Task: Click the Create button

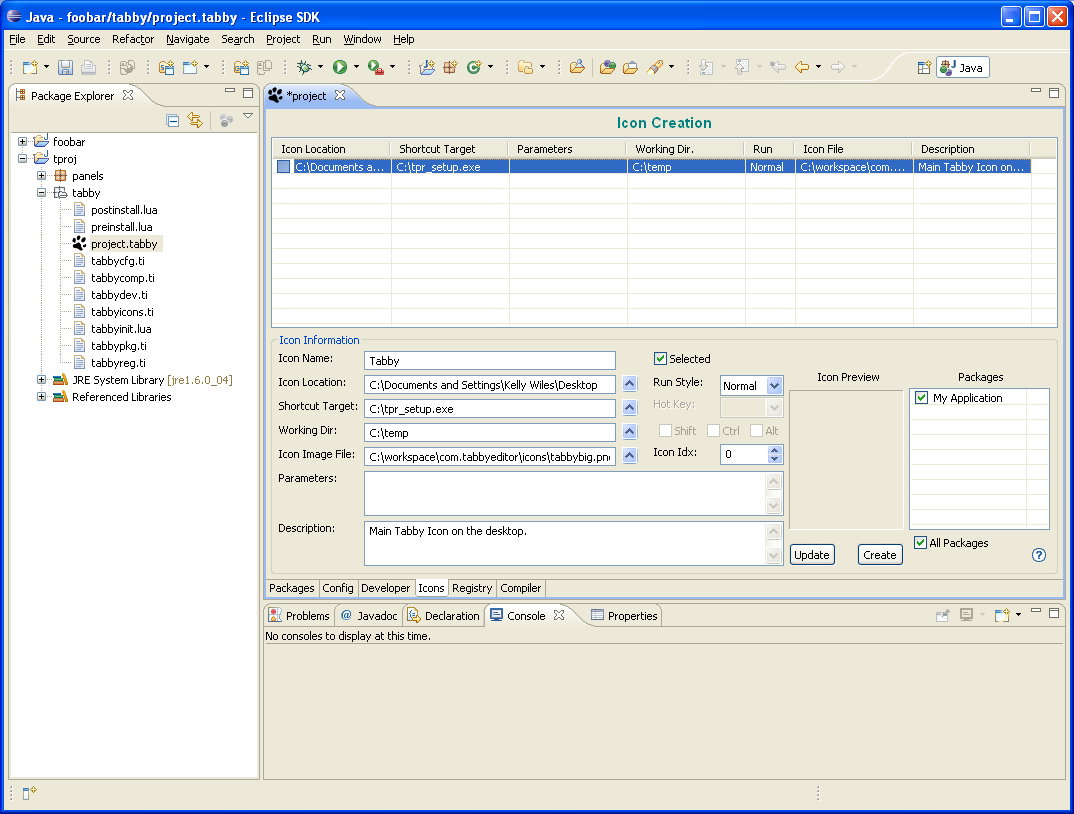Action: point(879,555)
